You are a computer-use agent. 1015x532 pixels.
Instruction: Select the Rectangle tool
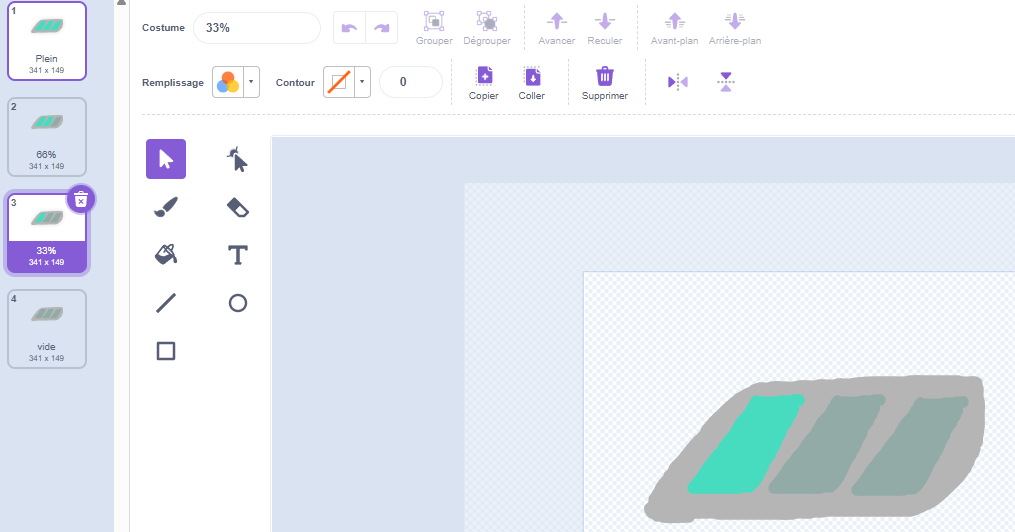click(166, 351)
